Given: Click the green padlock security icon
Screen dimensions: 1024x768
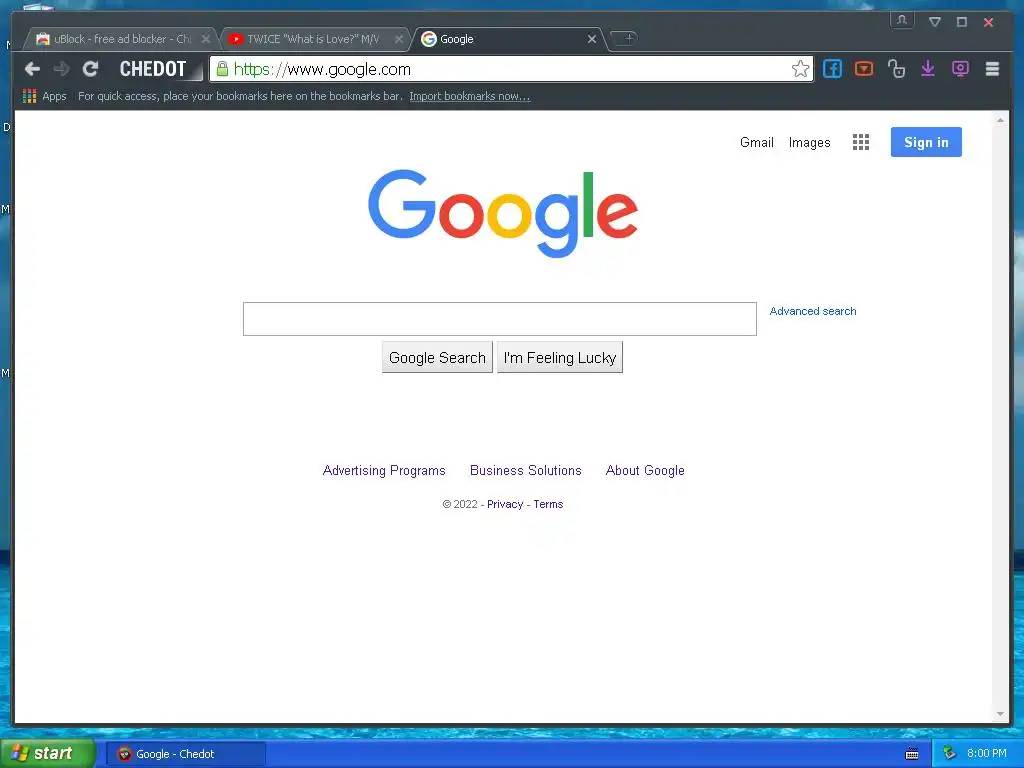Looking at the screenshot, I should [x=222, y=69].
